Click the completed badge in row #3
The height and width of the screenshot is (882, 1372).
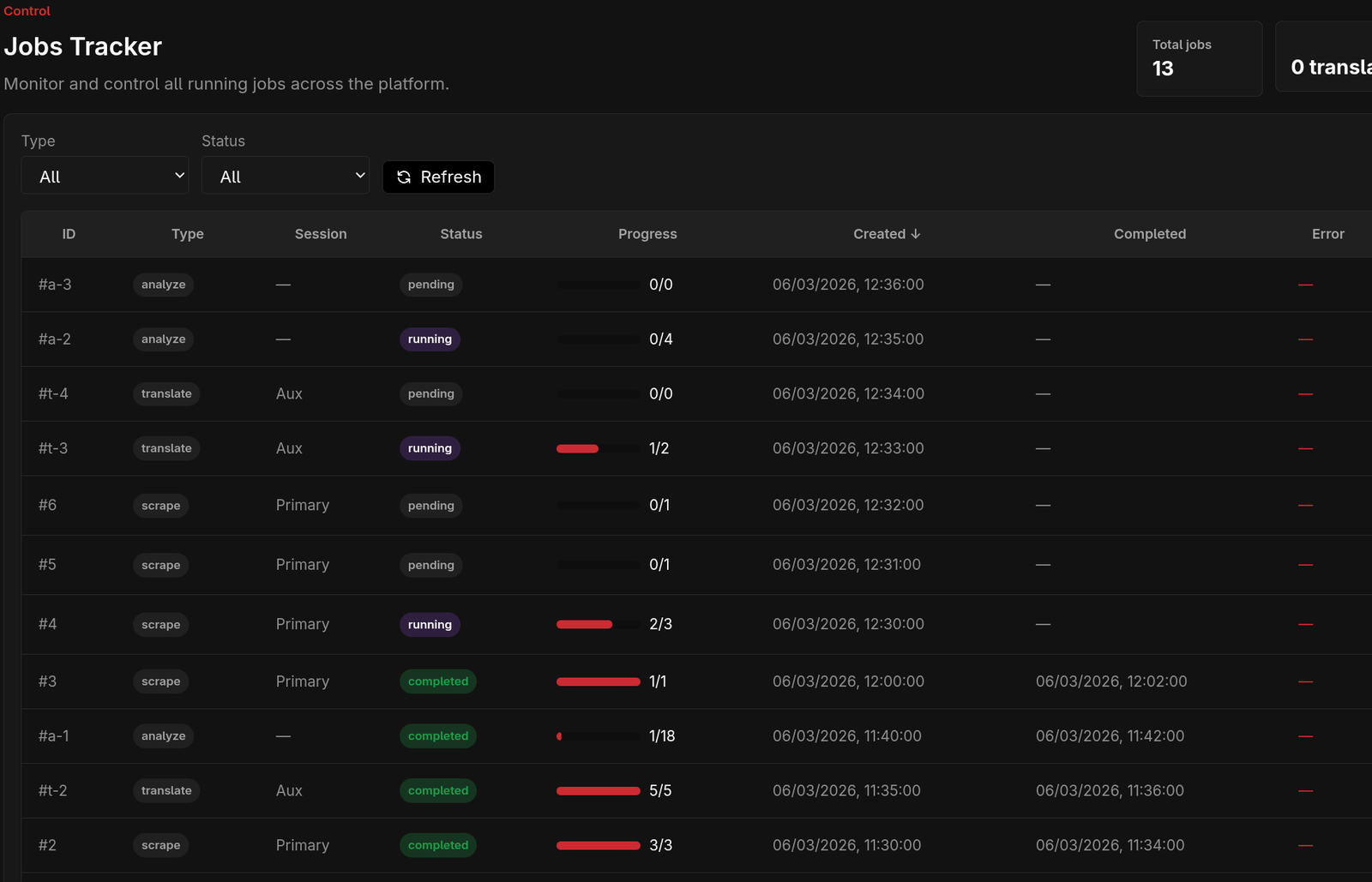coord(438,681)
